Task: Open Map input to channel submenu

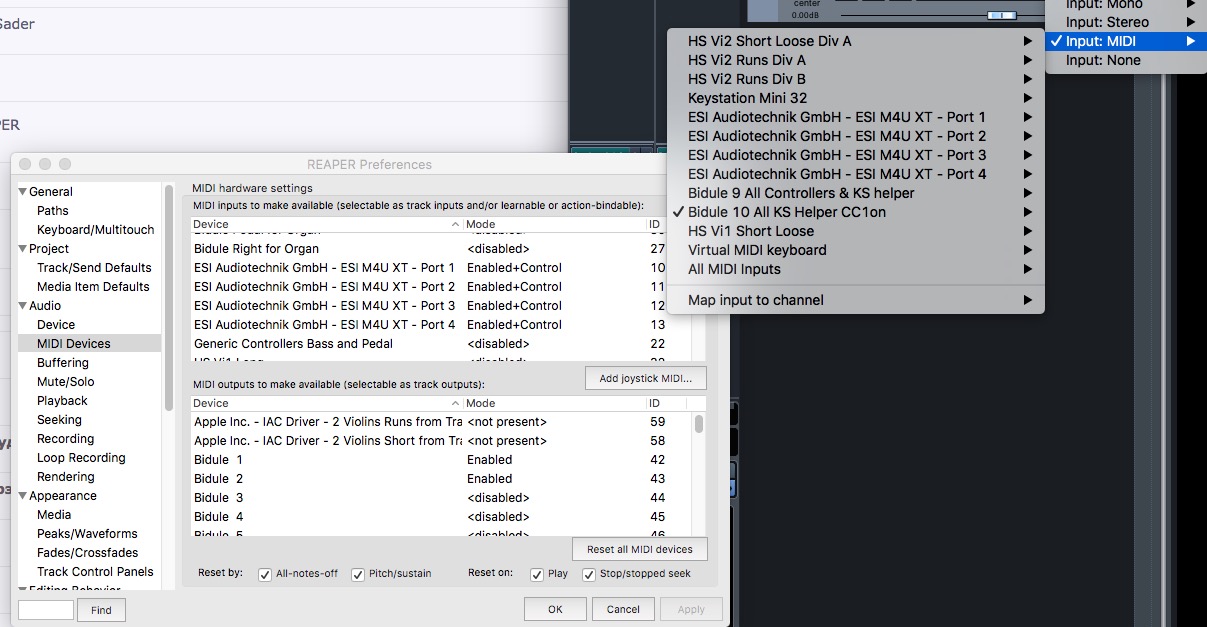Action: (x=856, y=300)
